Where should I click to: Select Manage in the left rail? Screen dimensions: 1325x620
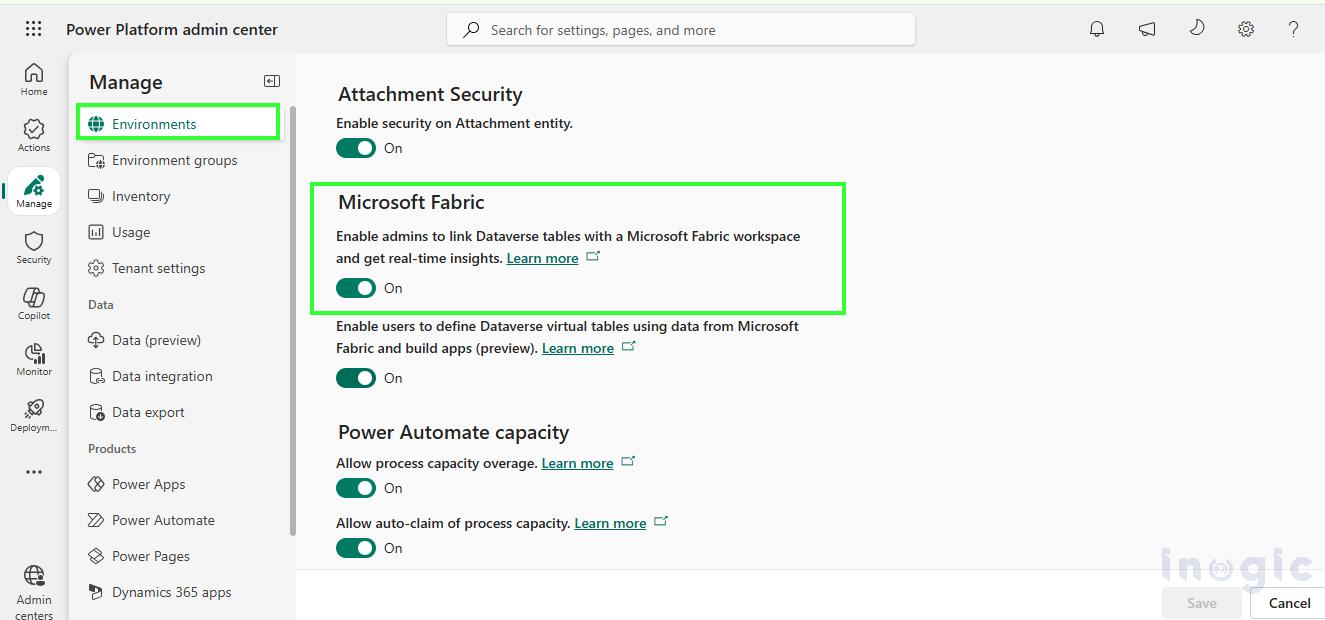pyautogui.click(x=34, y=191)
